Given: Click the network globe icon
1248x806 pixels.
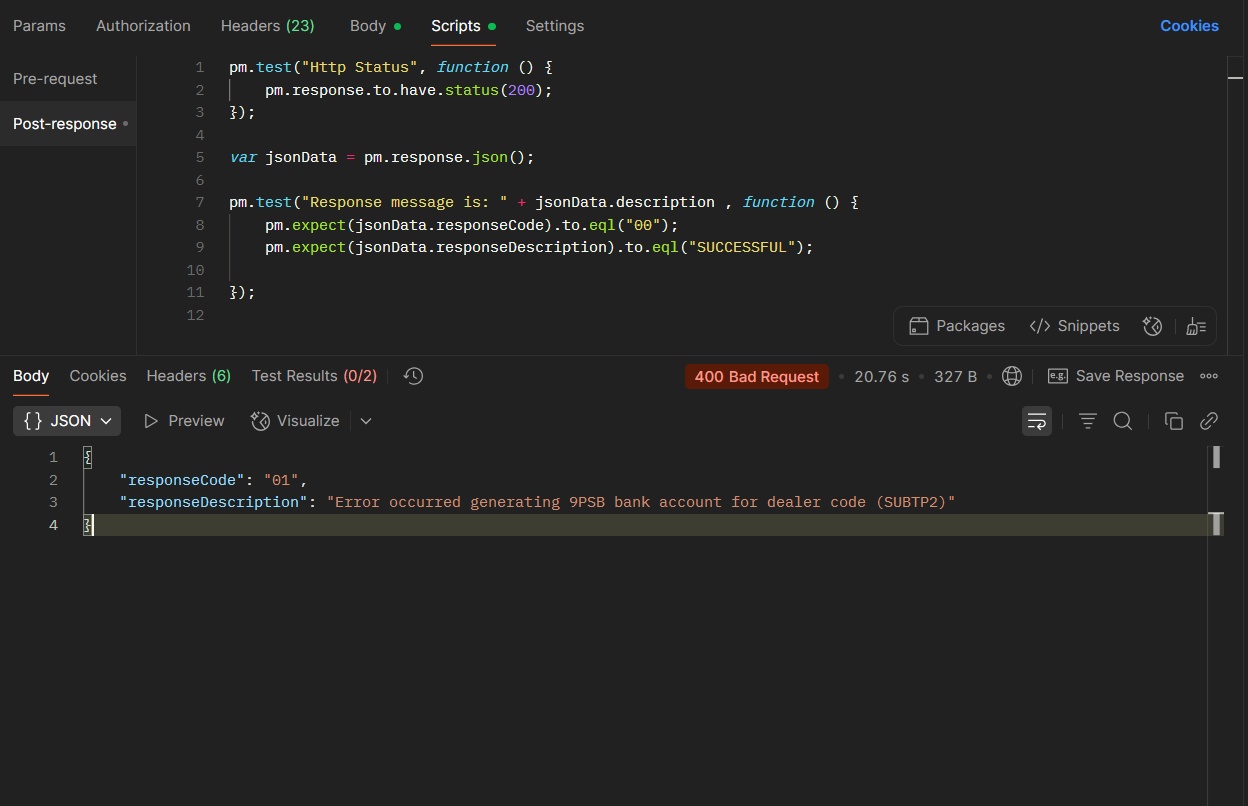Looking at the screenshot, I should click(x=1011, y=376).
